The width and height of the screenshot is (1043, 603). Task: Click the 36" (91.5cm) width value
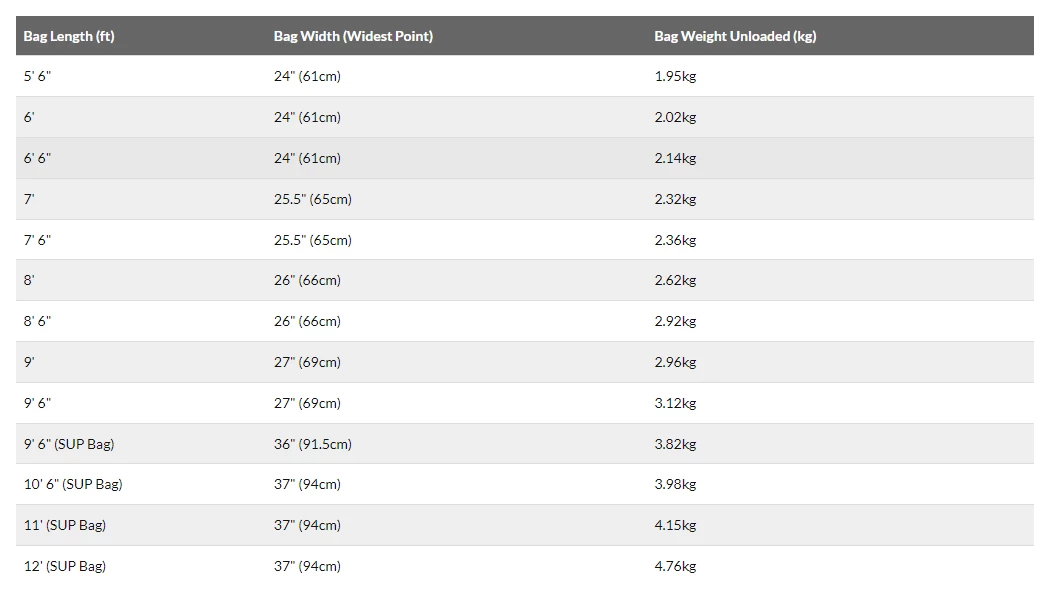(x=313, y=444)
